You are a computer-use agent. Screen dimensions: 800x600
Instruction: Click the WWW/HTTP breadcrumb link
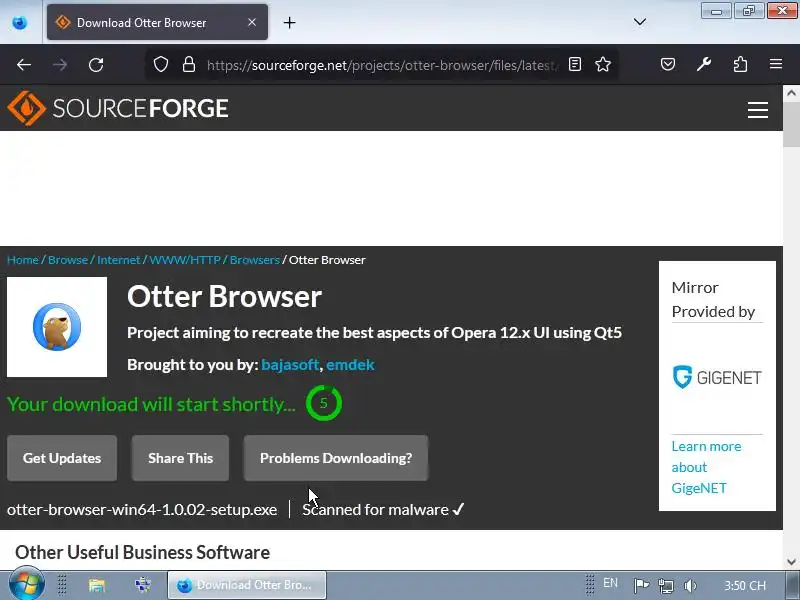pyautogui.click(x=185, y=260)
